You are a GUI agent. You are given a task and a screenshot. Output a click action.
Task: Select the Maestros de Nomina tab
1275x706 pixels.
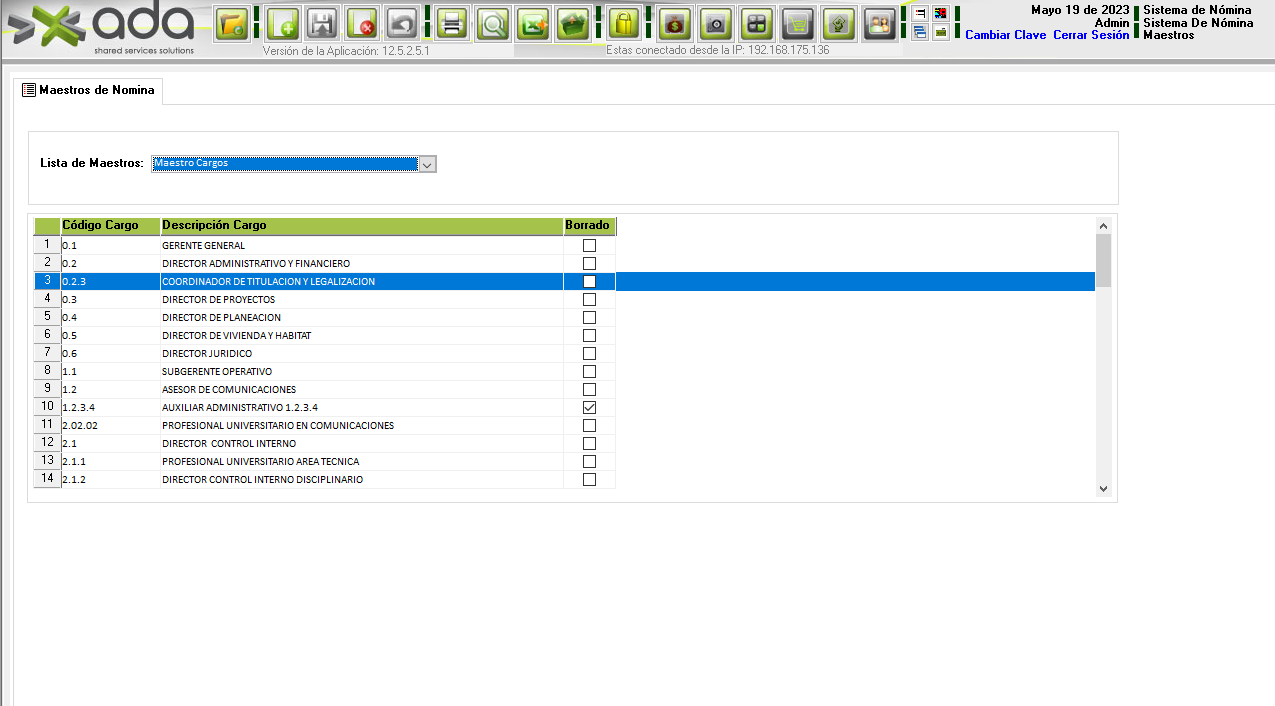click(89, 90)
